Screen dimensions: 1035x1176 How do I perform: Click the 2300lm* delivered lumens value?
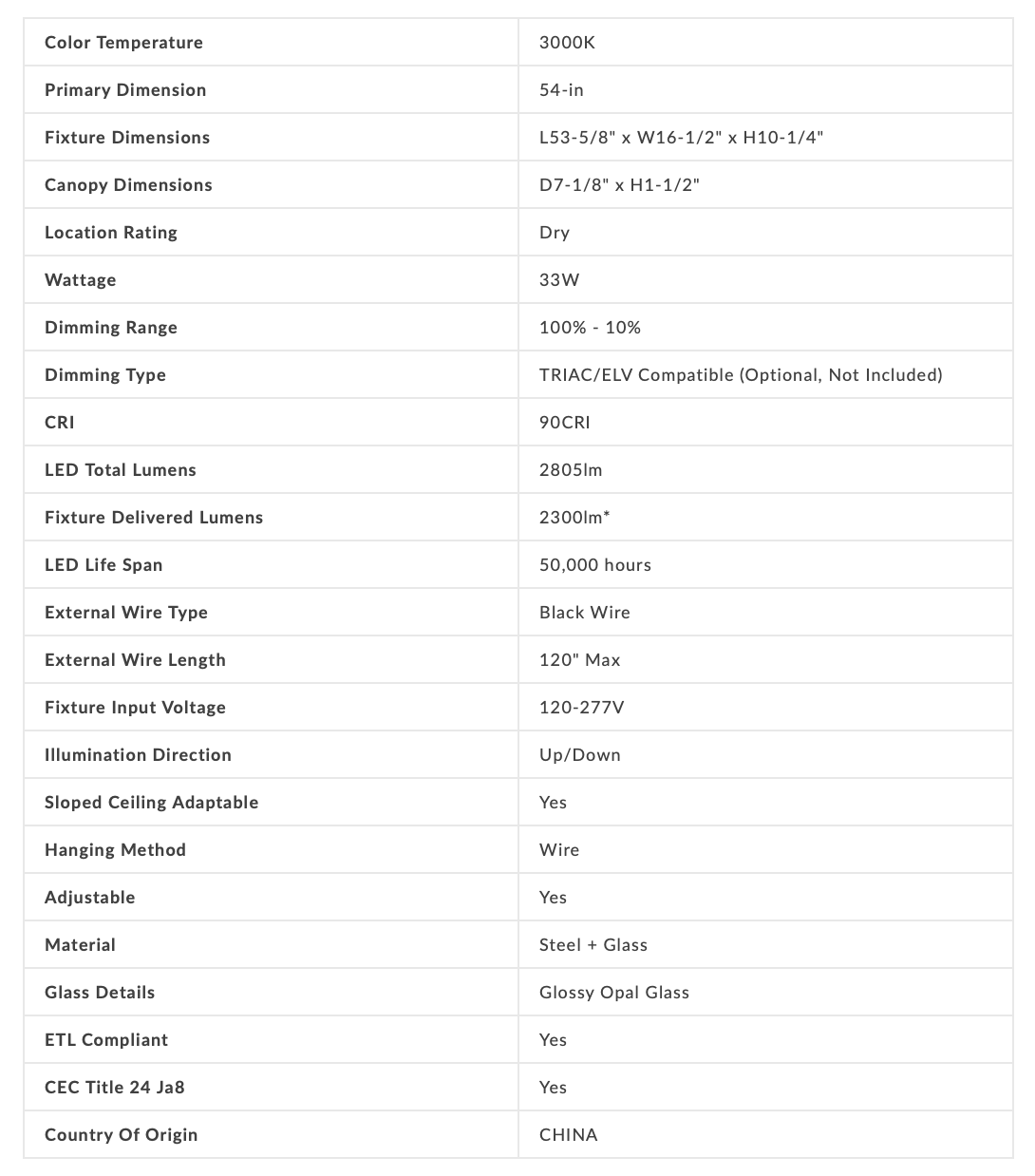(x=574, y=518)
